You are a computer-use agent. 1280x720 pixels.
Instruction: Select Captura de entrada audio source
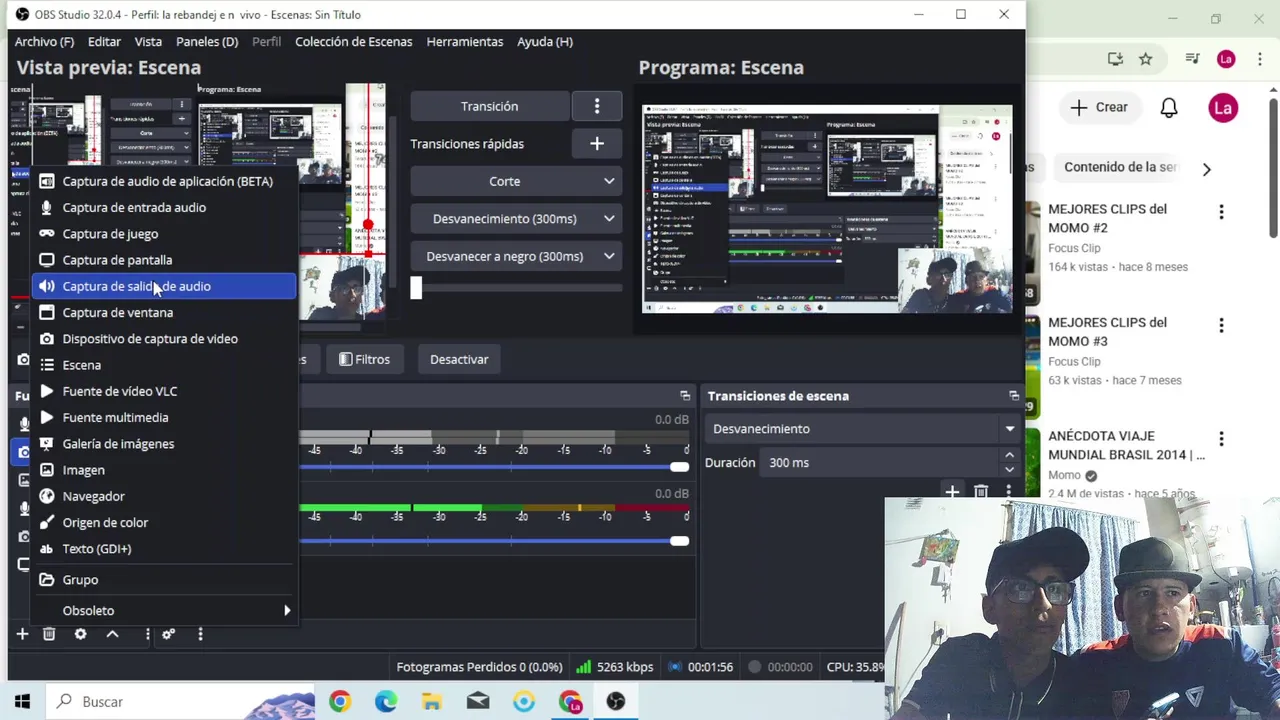click(164, 207)
